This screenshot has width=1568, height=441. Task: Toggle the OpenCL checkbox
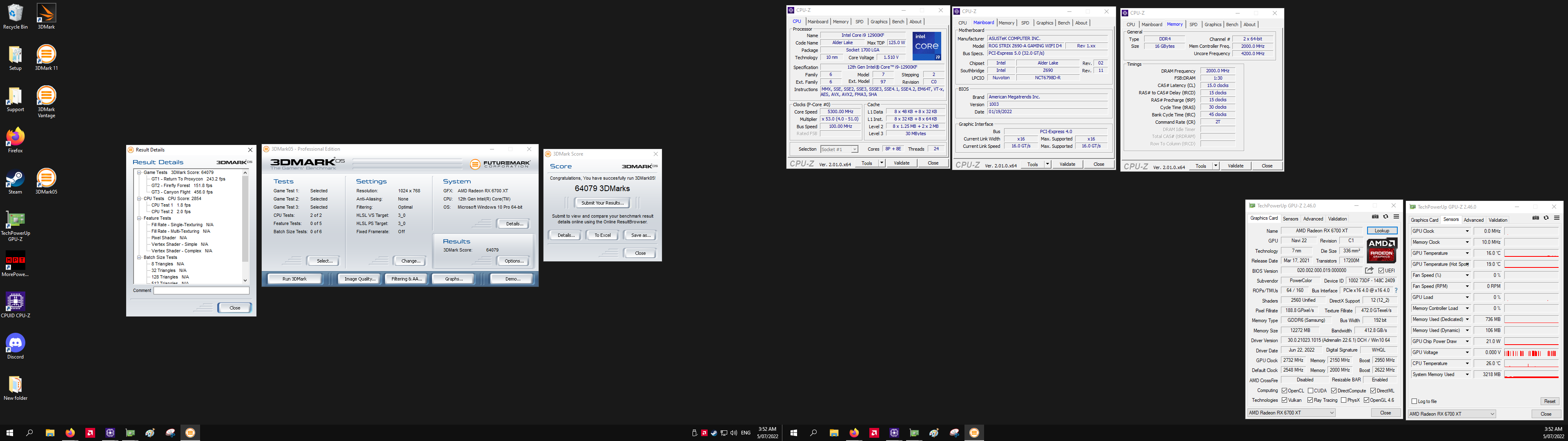coord(1284,391)
